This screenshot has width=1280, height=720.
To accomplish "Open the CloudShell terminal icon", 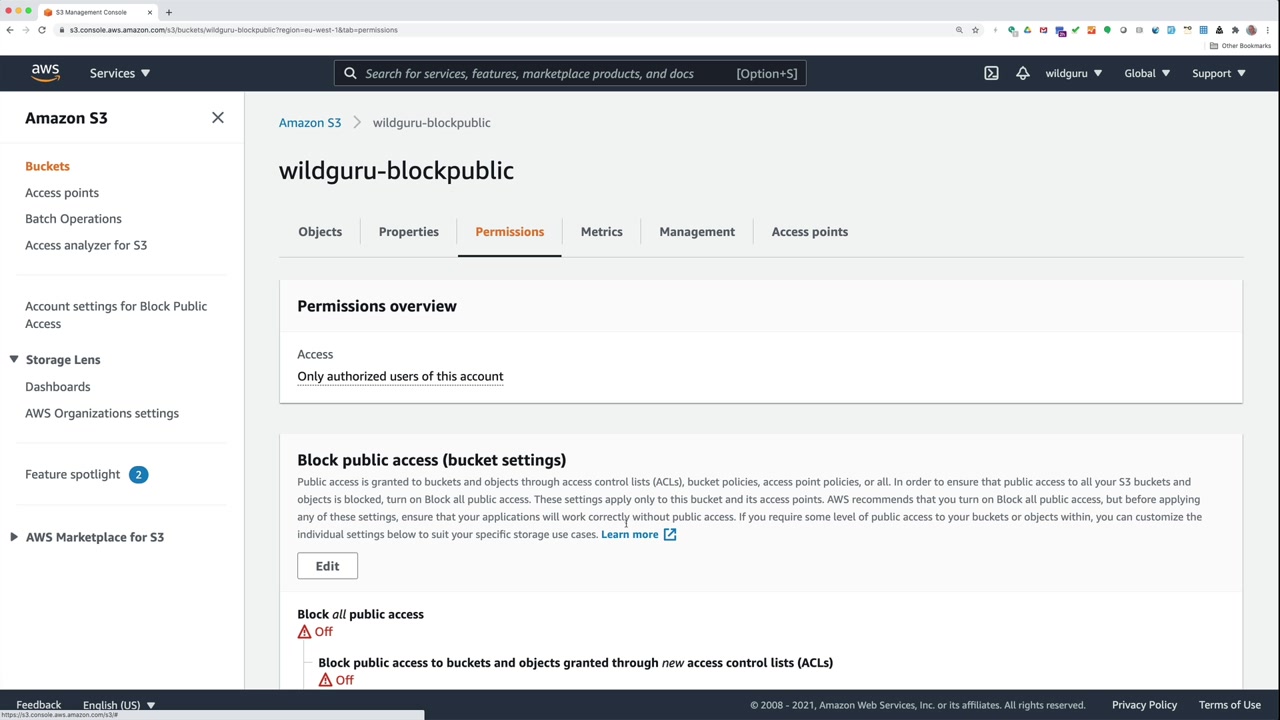I will tap(991, 73).
